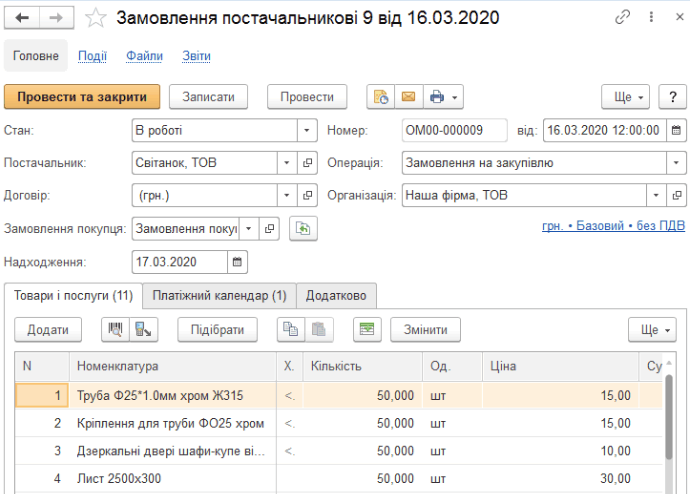This screenshot has height=494, width=690.
Task: Go back with the left arrow button
Action: (22, 18)
